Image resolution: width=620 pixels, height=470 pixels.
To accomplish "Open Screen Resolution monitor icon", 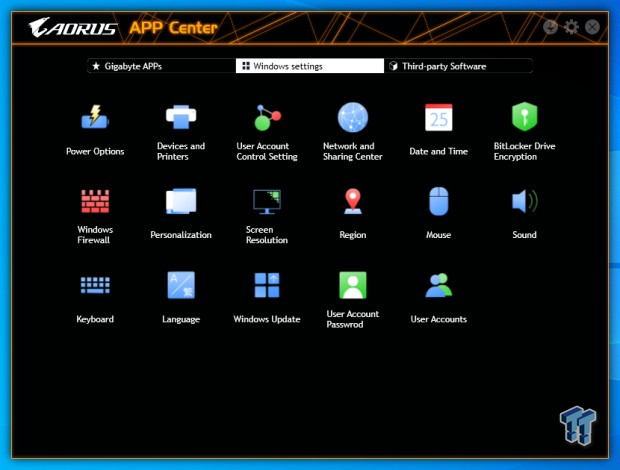I will coord(267,201).
